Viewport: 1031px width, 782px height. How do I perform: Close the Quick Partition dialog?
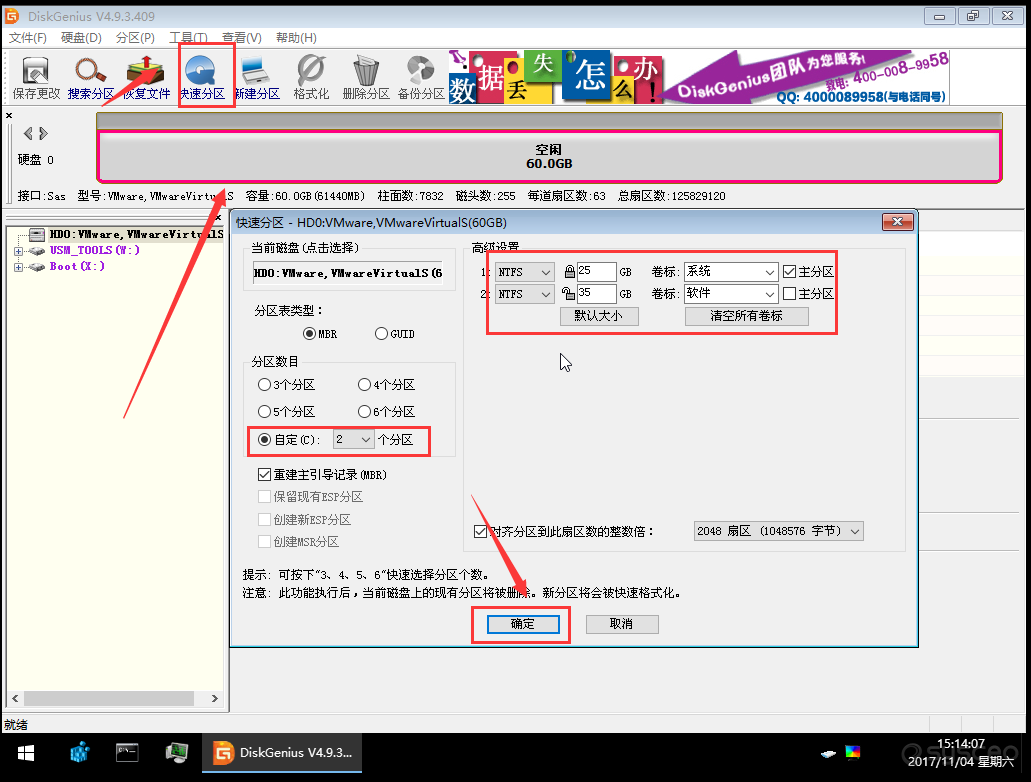[898, 222]
